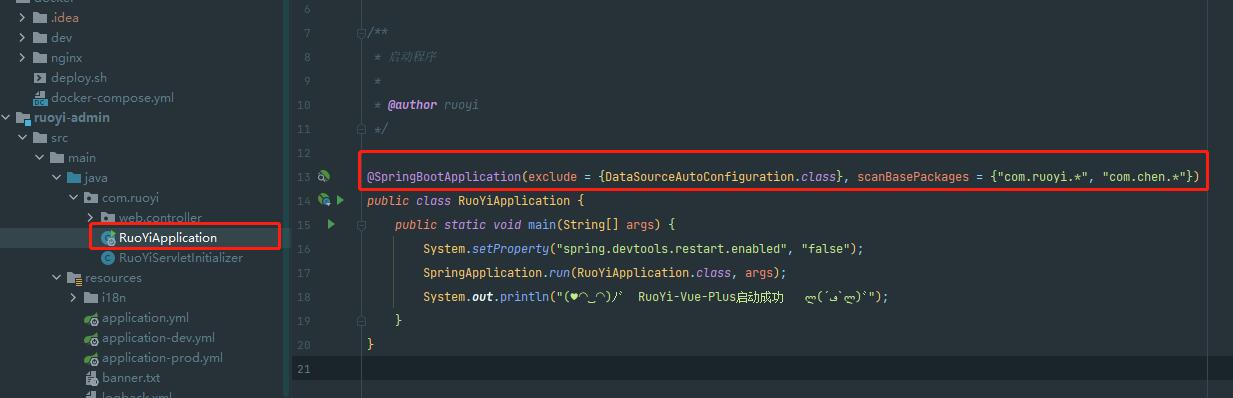Collapse the ruoyi-admin module
1233x398 pixels.
(x=7, y=117)
